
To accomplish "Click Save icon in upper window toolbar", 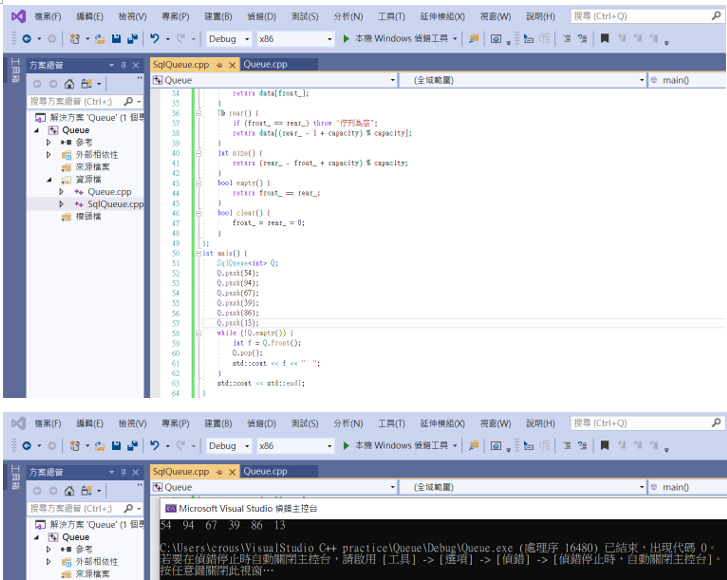I will coord(116,39).
